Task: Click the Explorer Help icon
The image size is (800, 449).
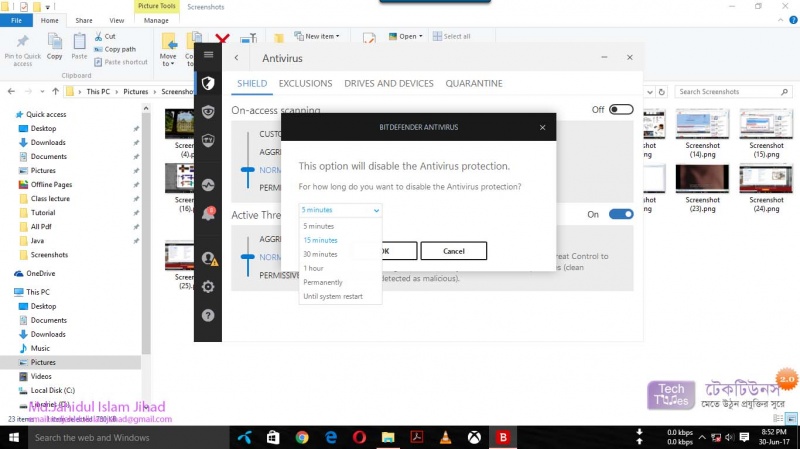Action: coord(793,20)
